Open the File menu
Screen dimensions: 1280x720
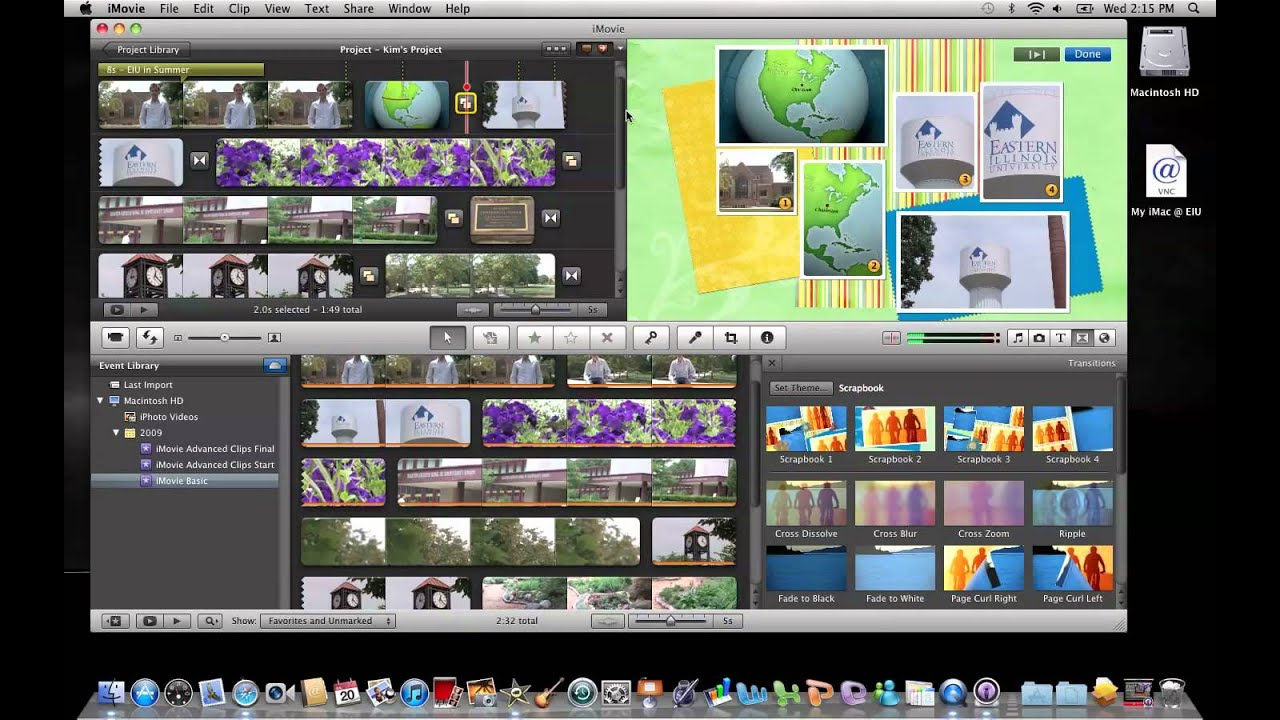pos(169,8)
